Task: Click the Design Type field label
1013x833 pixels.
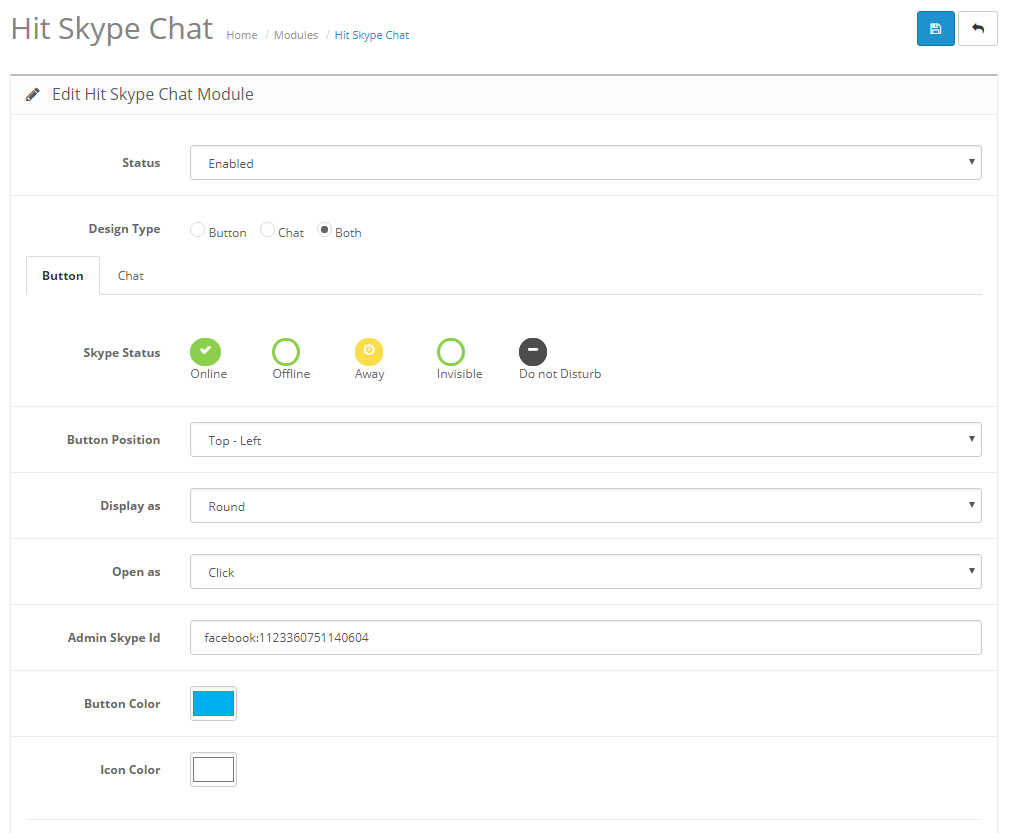Action: click(x=124, y=229)
